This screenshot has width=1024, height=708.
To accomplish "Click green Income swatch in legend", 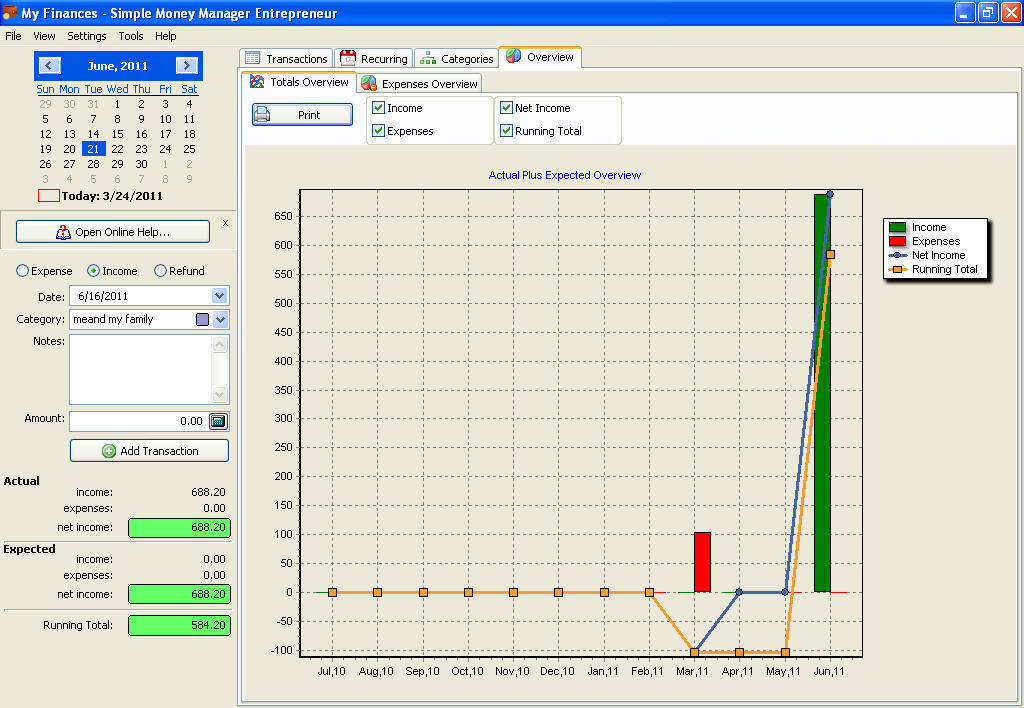I will [x=897, y=227].
